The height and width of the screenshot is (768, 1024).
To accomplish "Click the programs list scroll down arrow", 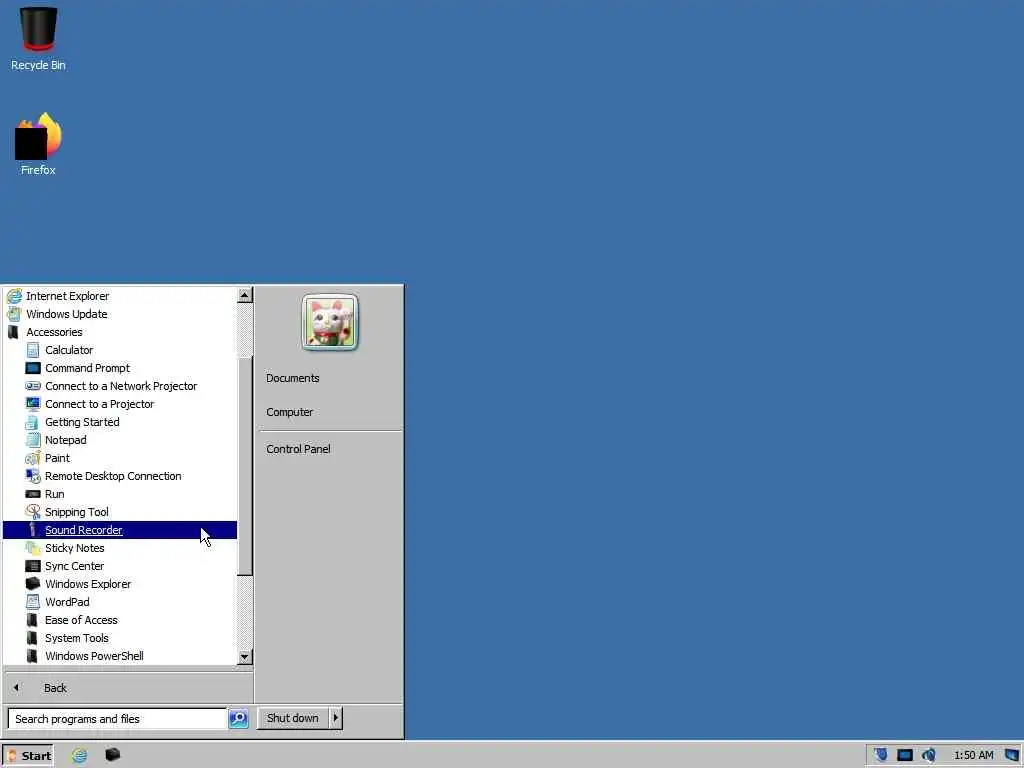I will point(245,657).
